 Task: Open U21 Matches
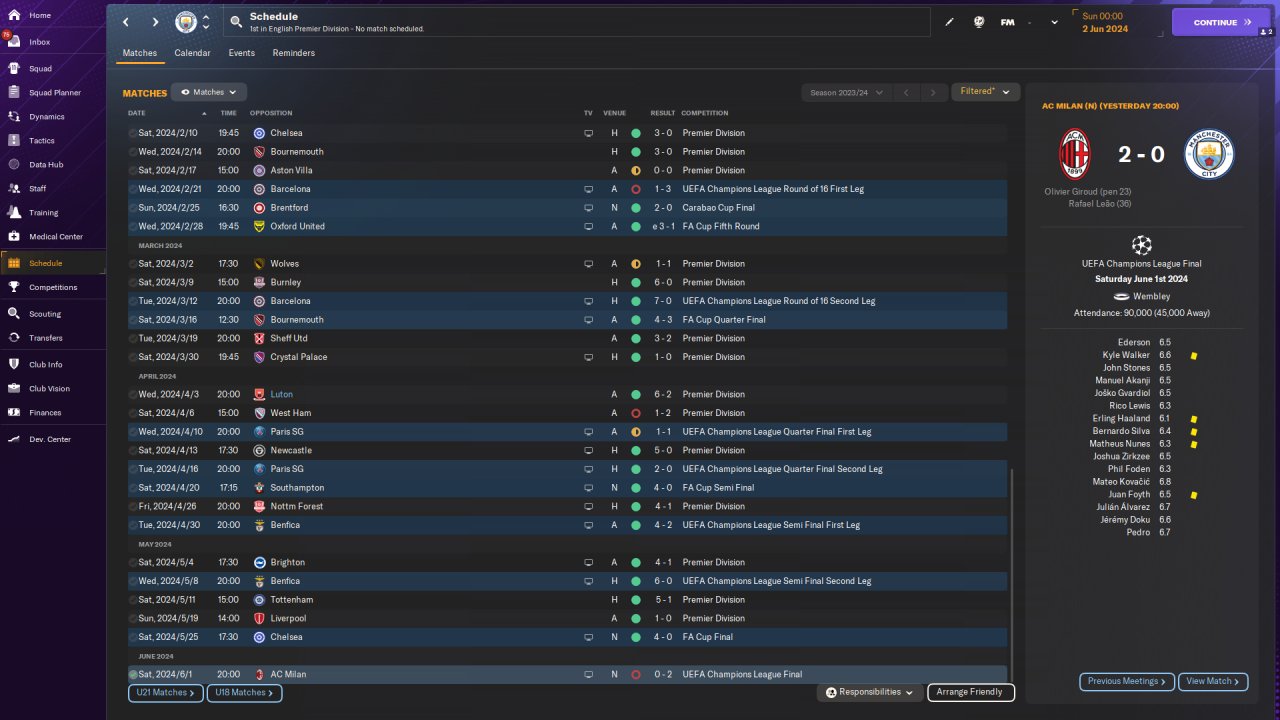click(165, 692)
